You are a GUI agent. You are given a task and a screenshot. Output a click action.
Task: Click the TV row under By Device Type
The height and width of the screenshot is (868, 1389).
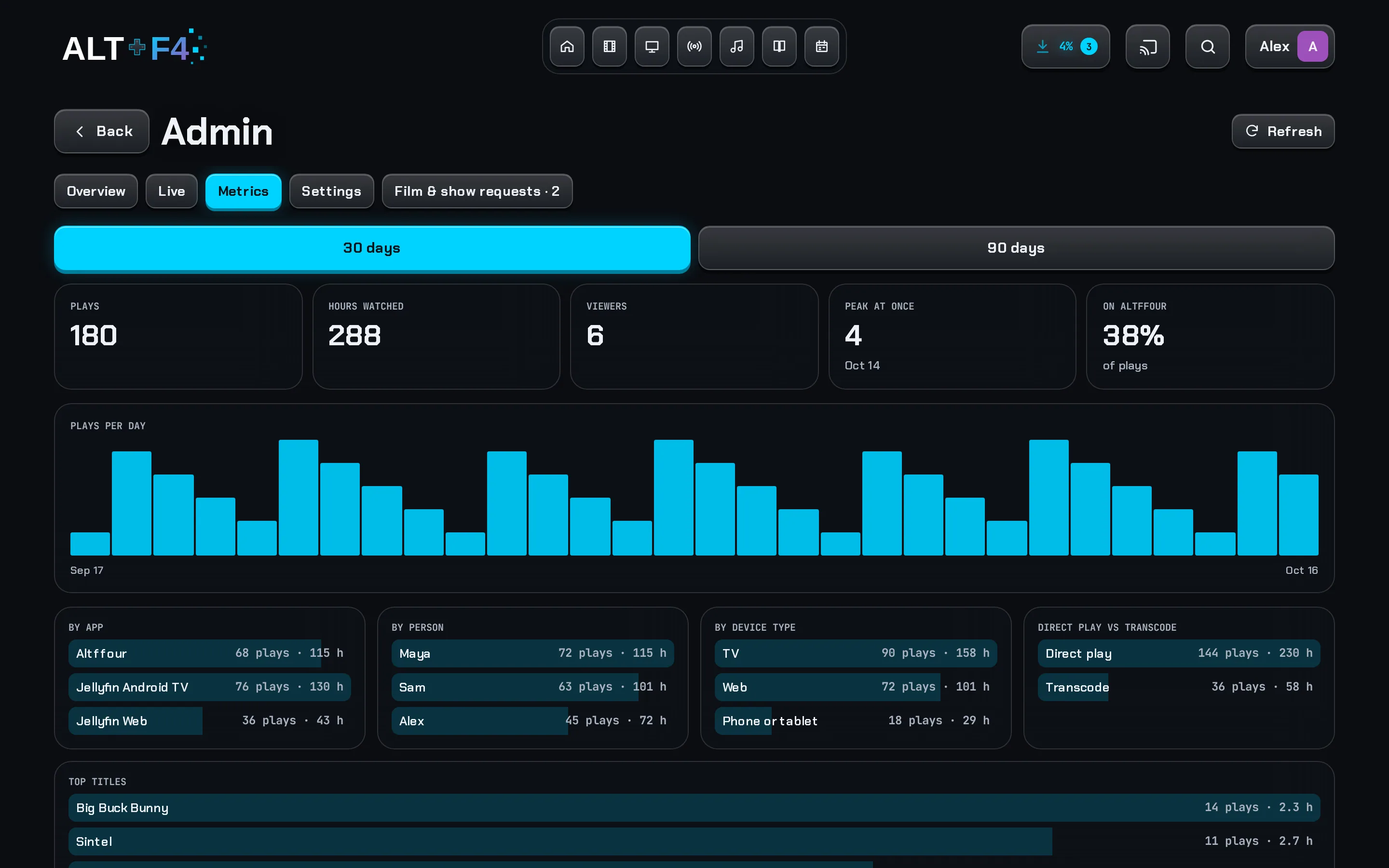click(856, 653)
